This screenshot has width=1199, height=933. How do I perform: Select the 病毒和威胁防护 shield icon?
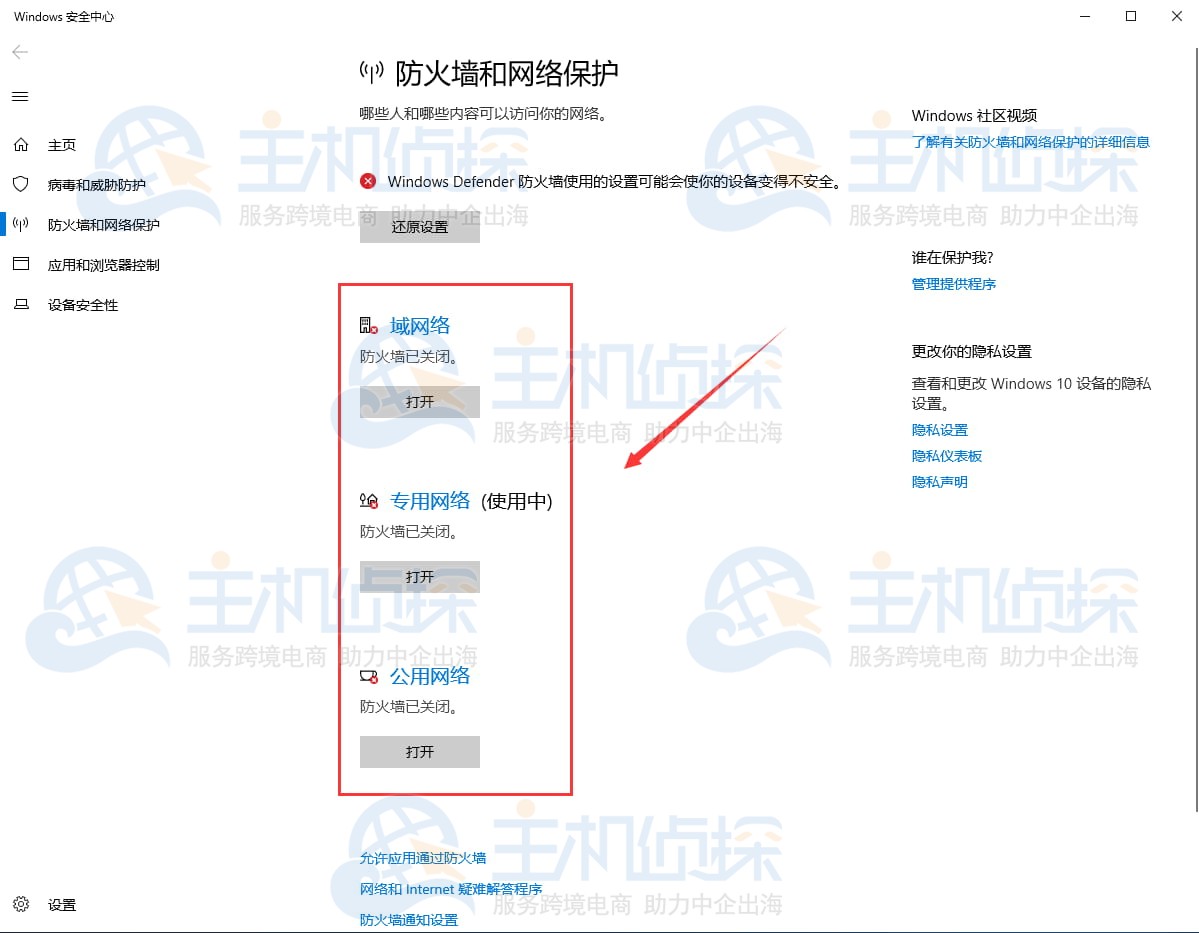pos(20,184)
